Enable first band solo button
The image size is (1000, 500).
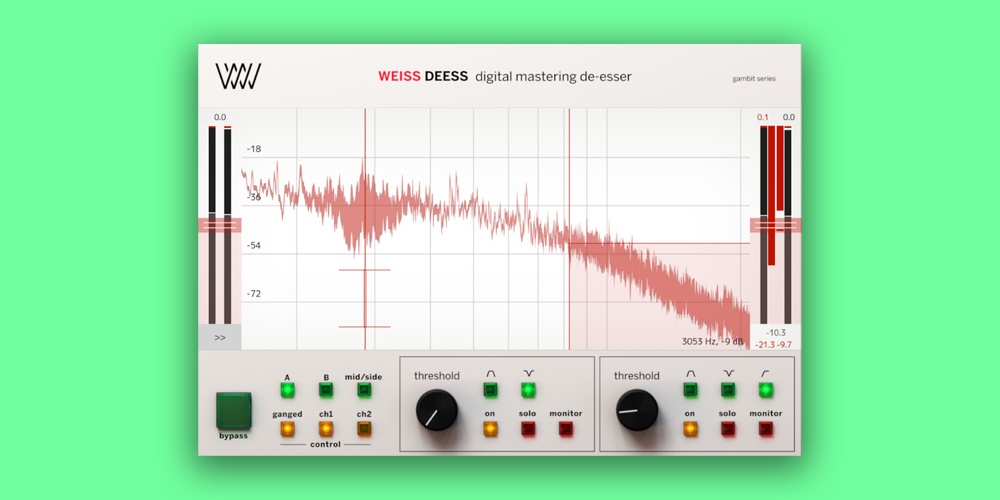(x=528, y=429)
